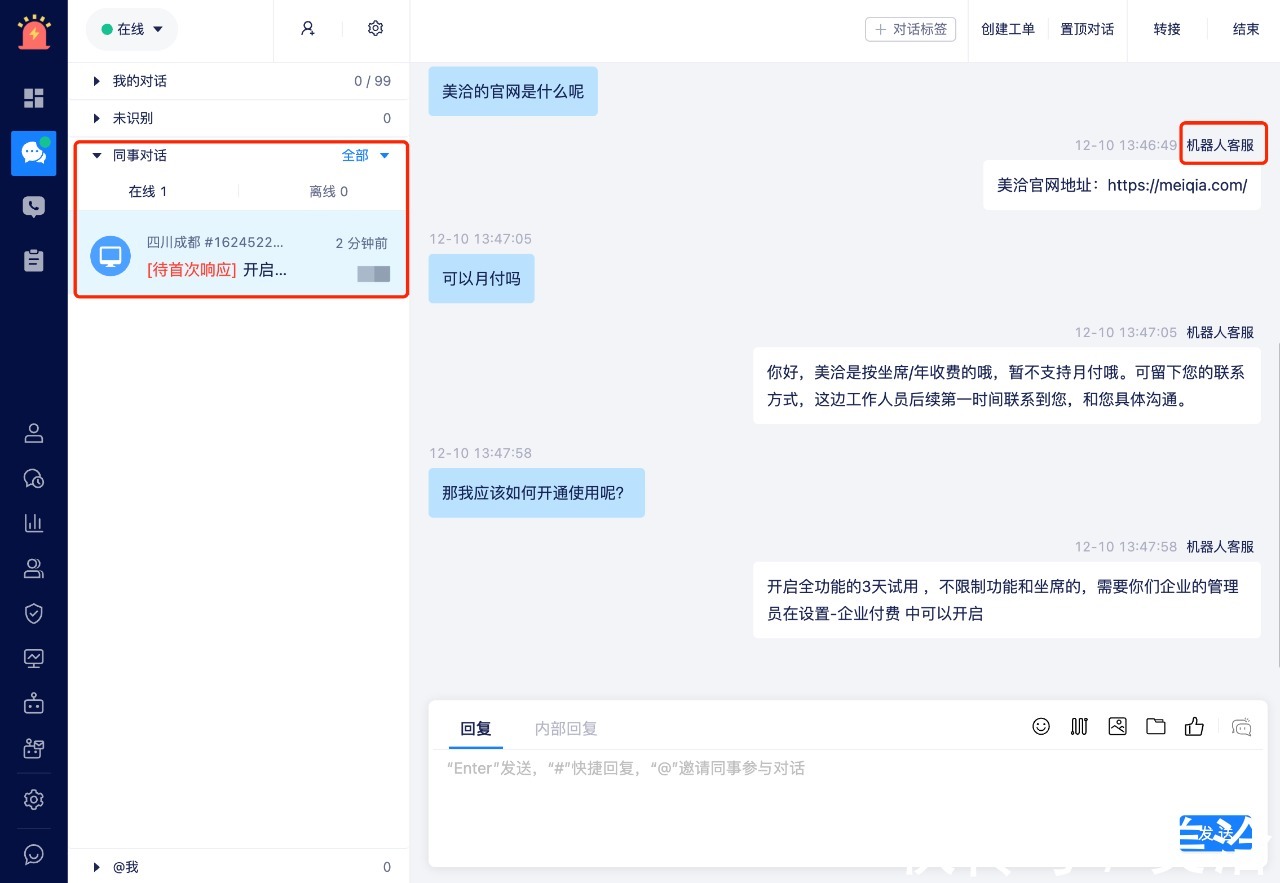The image size is (1280, 883).
Task: Open the help chat bubble at sidebar bottom
Action: pyautogui.click(x=34, y=854)
